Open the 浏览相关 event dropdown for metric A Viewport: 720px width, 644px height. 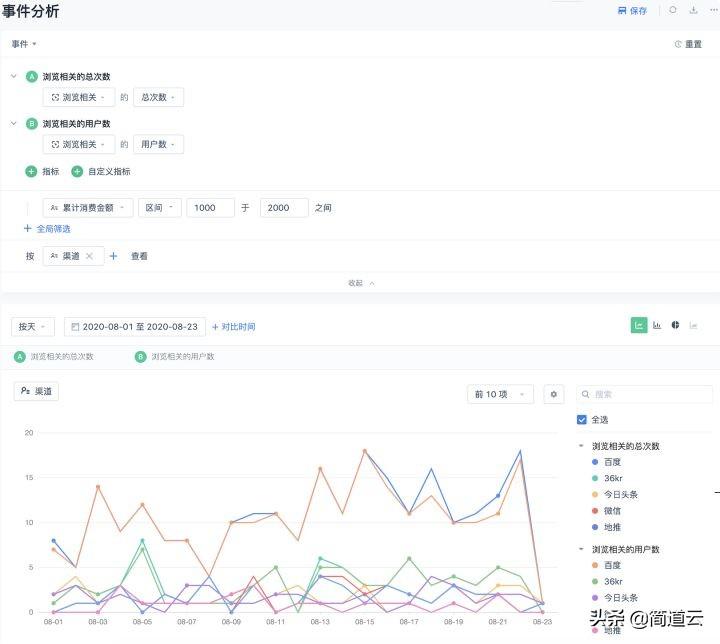(x=79, y=97)
